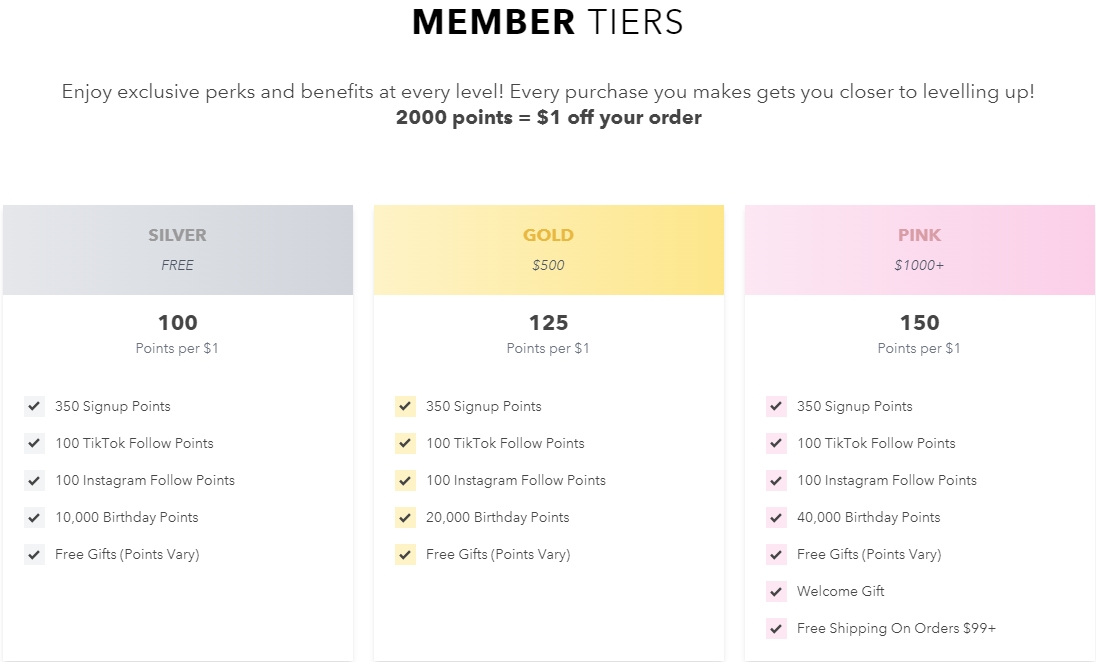Click the Pink 150 Points per $1 figure

[920, 323]
